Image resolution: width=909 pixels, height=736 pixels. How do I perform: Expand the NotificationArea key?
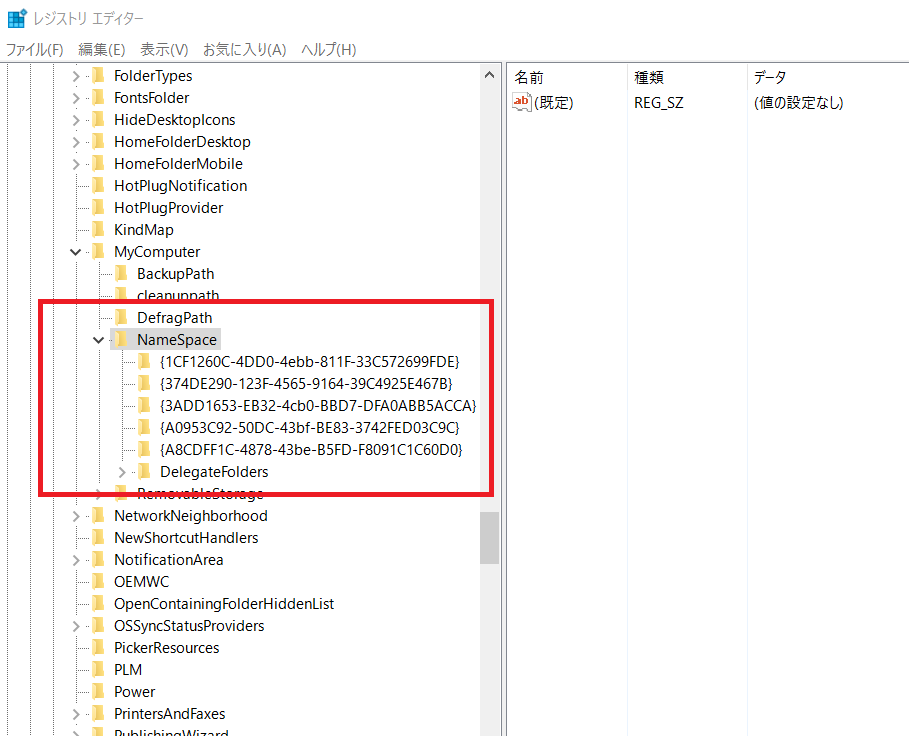[x=75, y=560]
